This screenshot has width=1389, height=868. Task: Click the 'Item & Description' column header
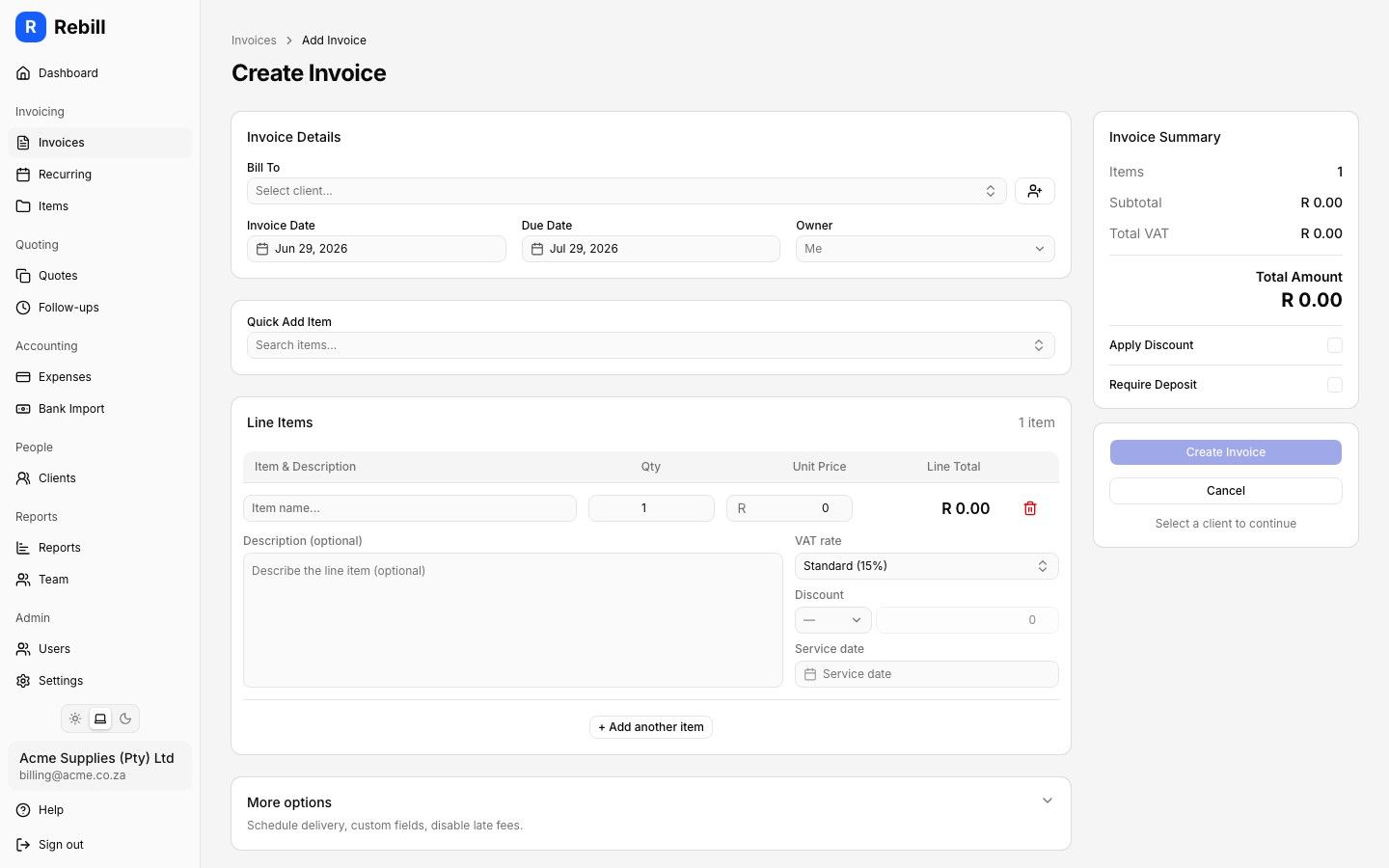click(x=305, y=467)
